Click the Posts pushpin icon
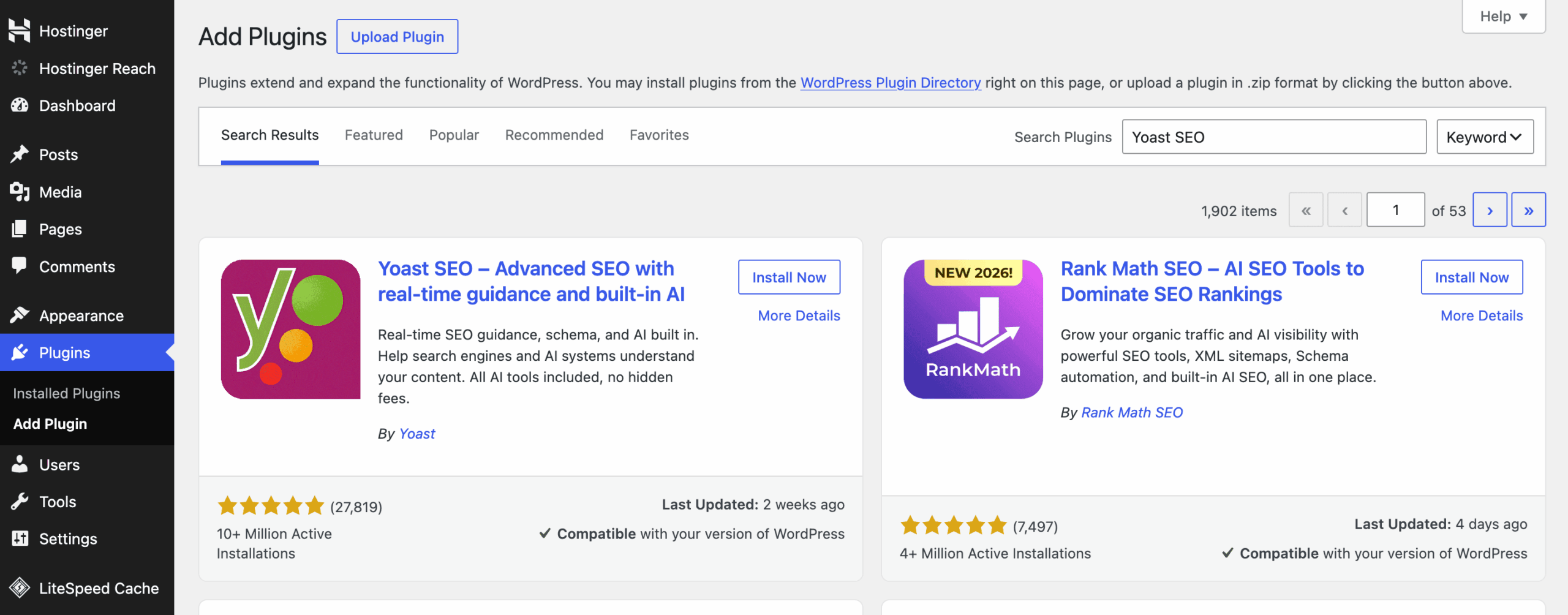This screenshot has width=1568, height=615. 20,154
